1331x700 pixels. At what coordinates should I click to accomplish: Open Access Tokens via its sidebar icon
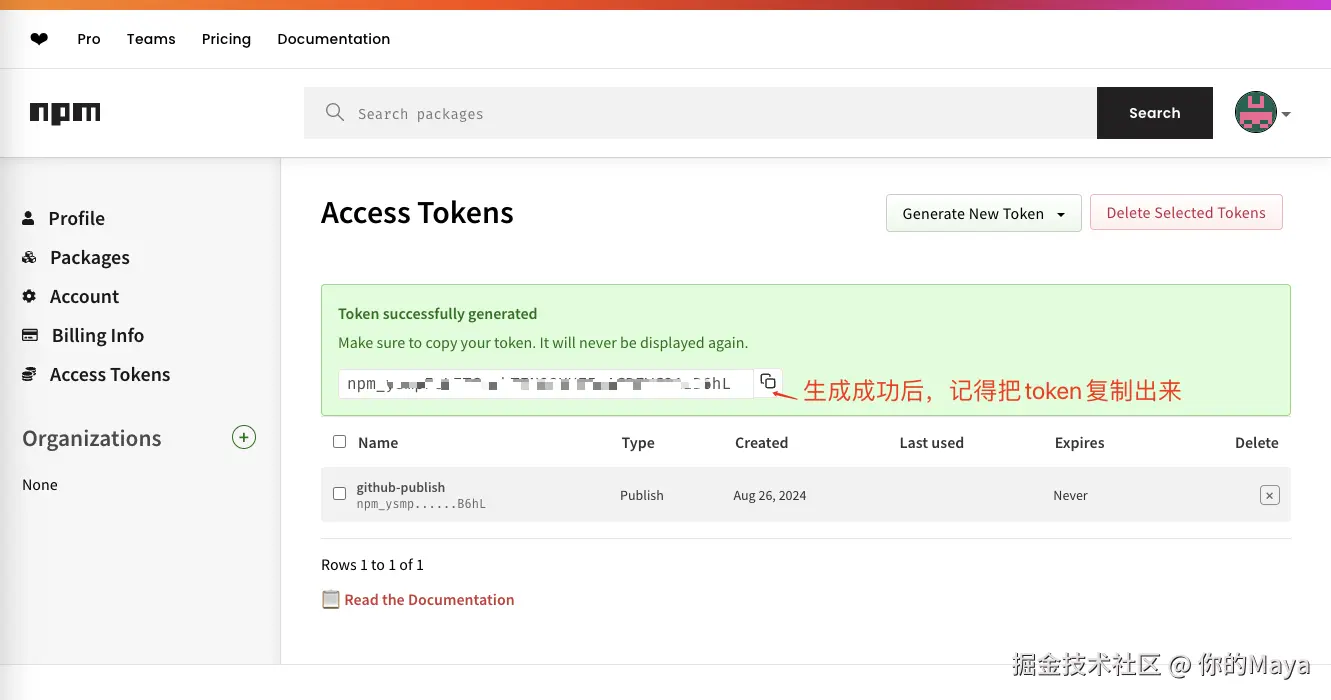tap(28, 374)
